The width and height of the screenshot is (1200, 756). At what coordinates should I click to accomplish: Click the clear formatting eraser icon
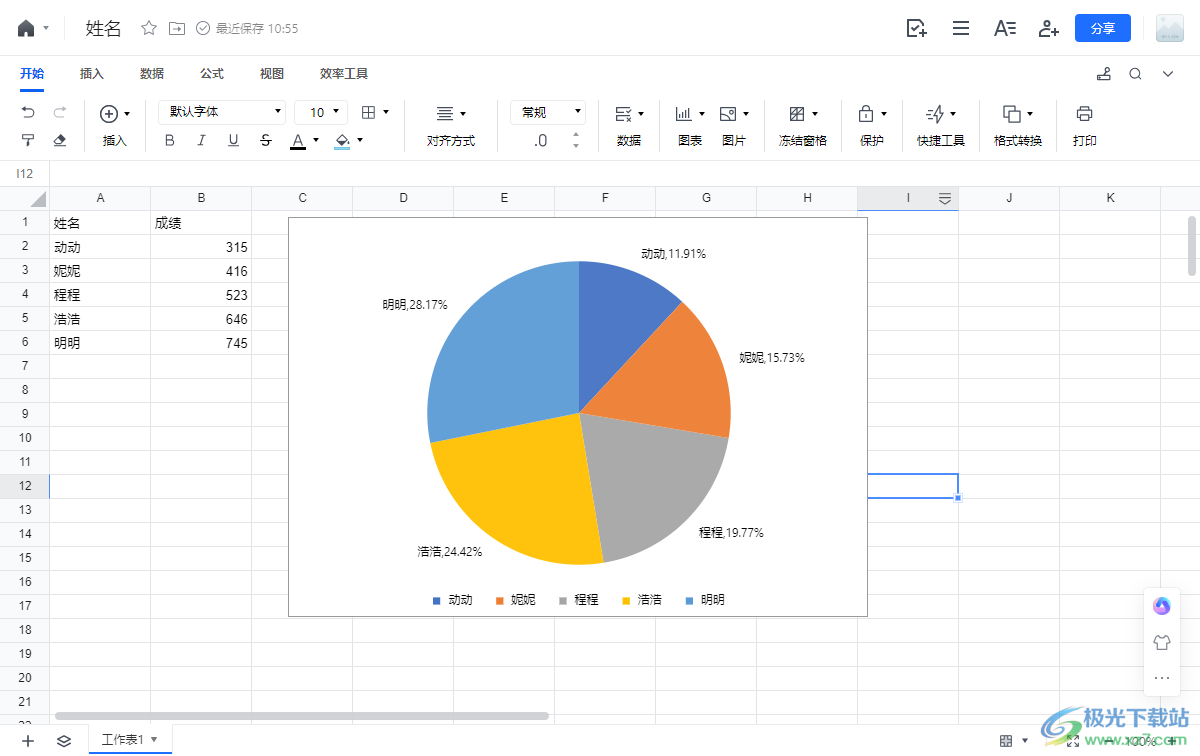pos(60,140)
